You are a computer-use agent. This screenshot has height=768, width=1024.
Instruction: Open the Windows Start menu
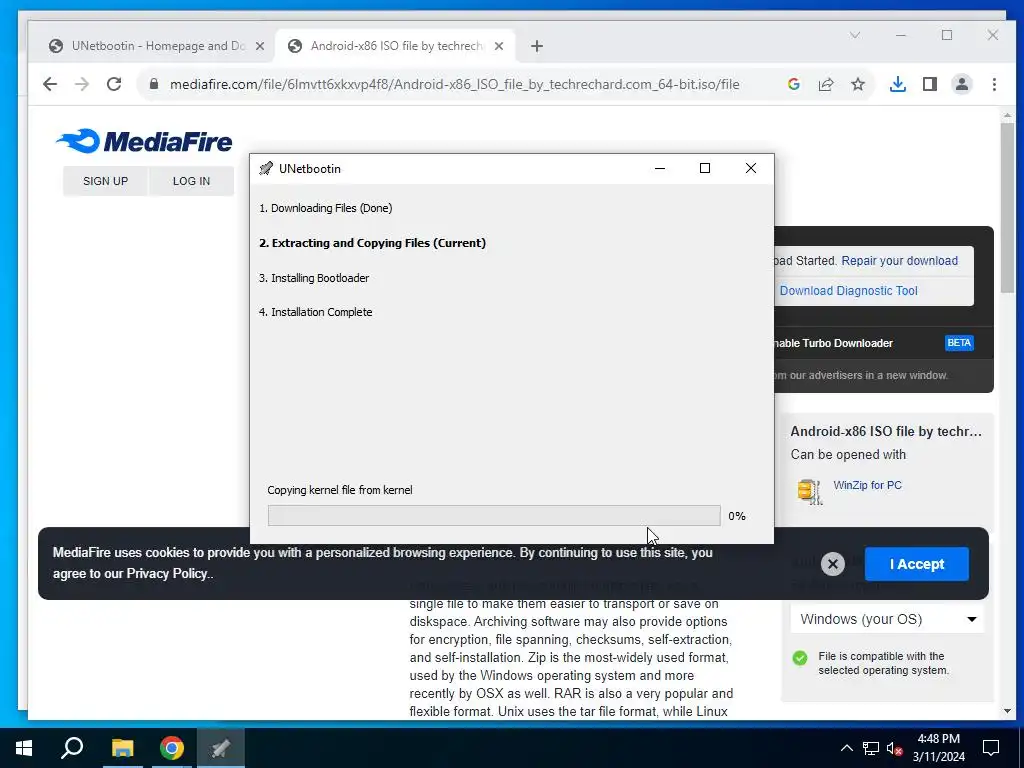(x=24, y=748)
